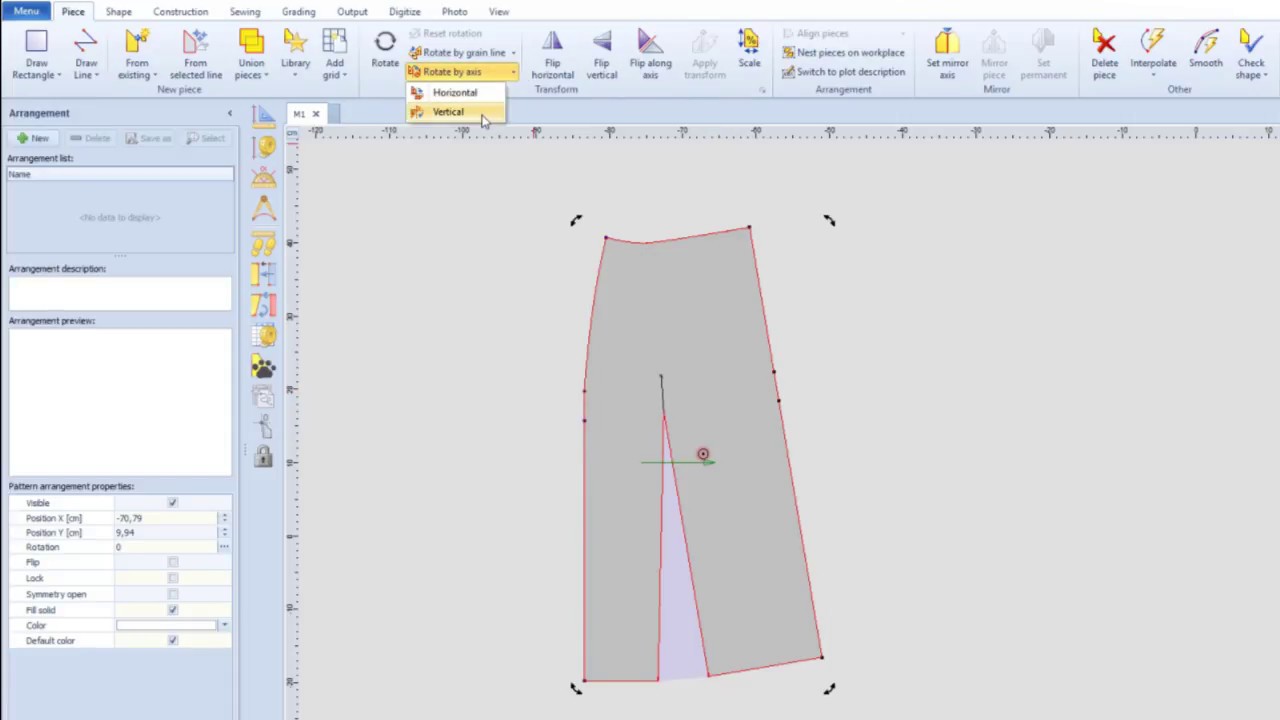Click the Smooth tool icon
This screenshot has height=720, width=1280.
pos(1205,42)
